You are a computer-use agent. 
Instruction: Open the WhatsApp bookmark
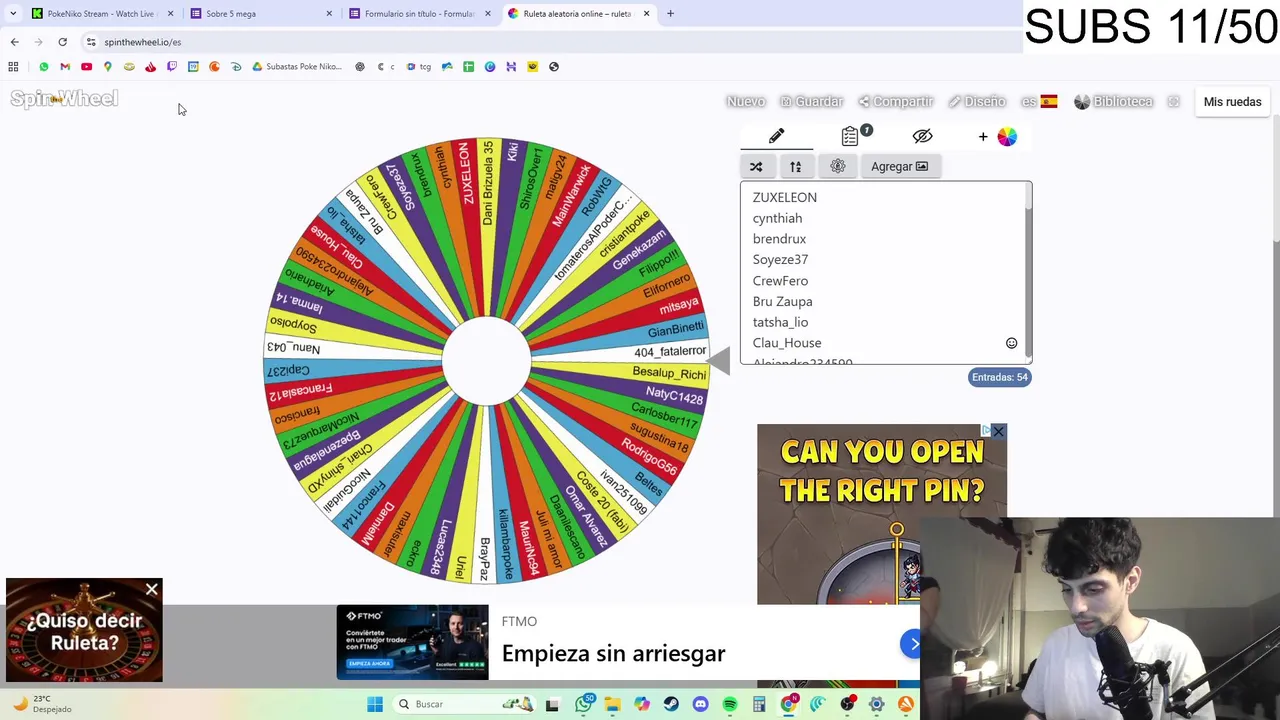tap(43, 67)
